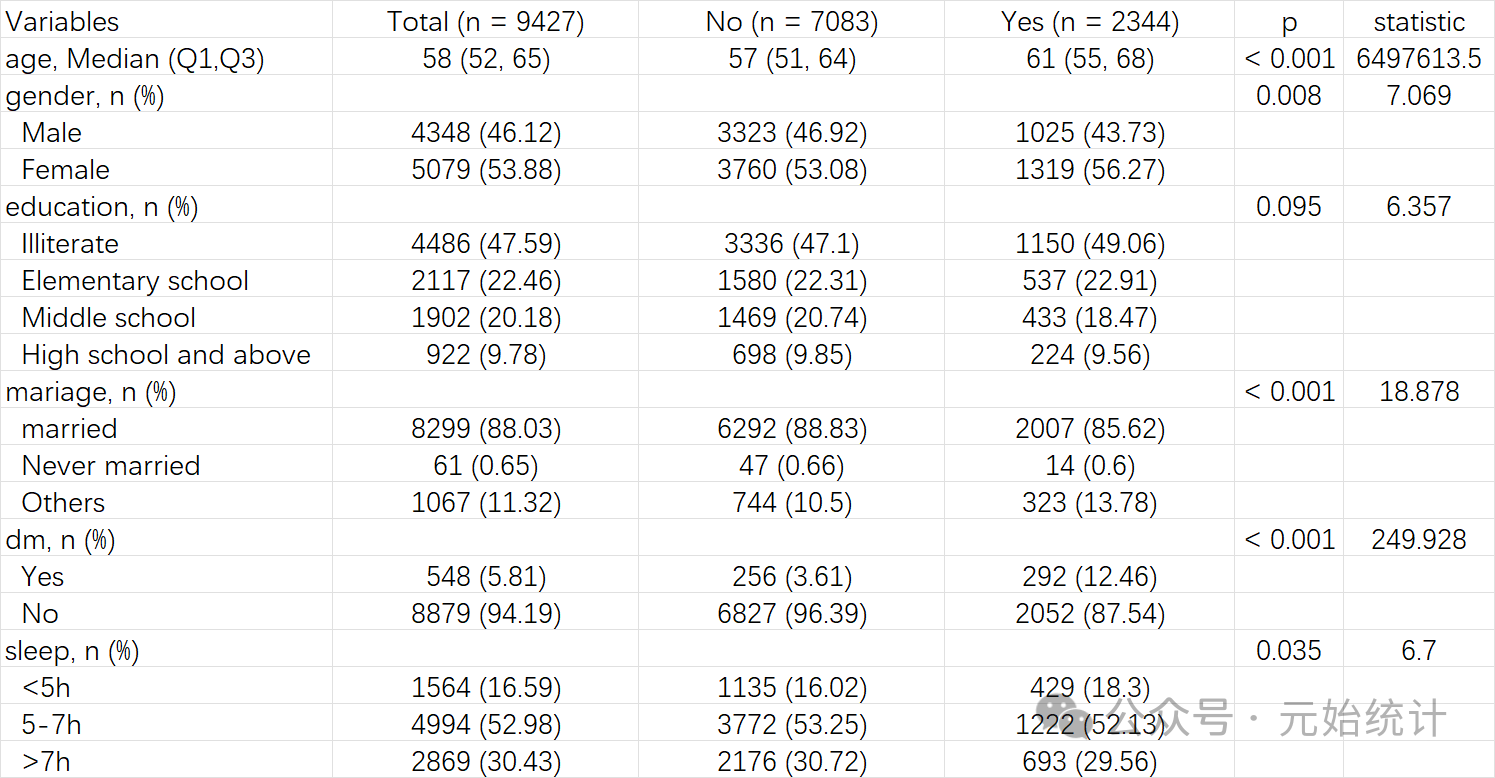Click the "Total (n = 9427)" column header
The image size is (1495, 778).
(486, 22)
